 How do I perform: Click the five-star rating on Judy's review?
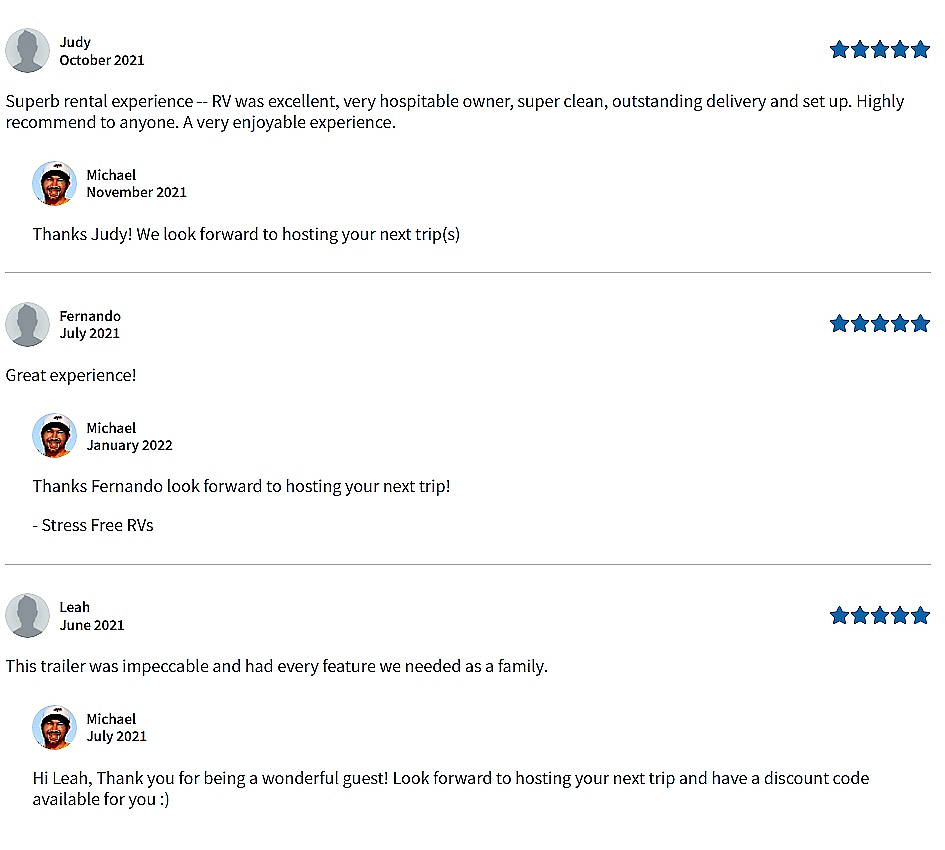(879, 49)
